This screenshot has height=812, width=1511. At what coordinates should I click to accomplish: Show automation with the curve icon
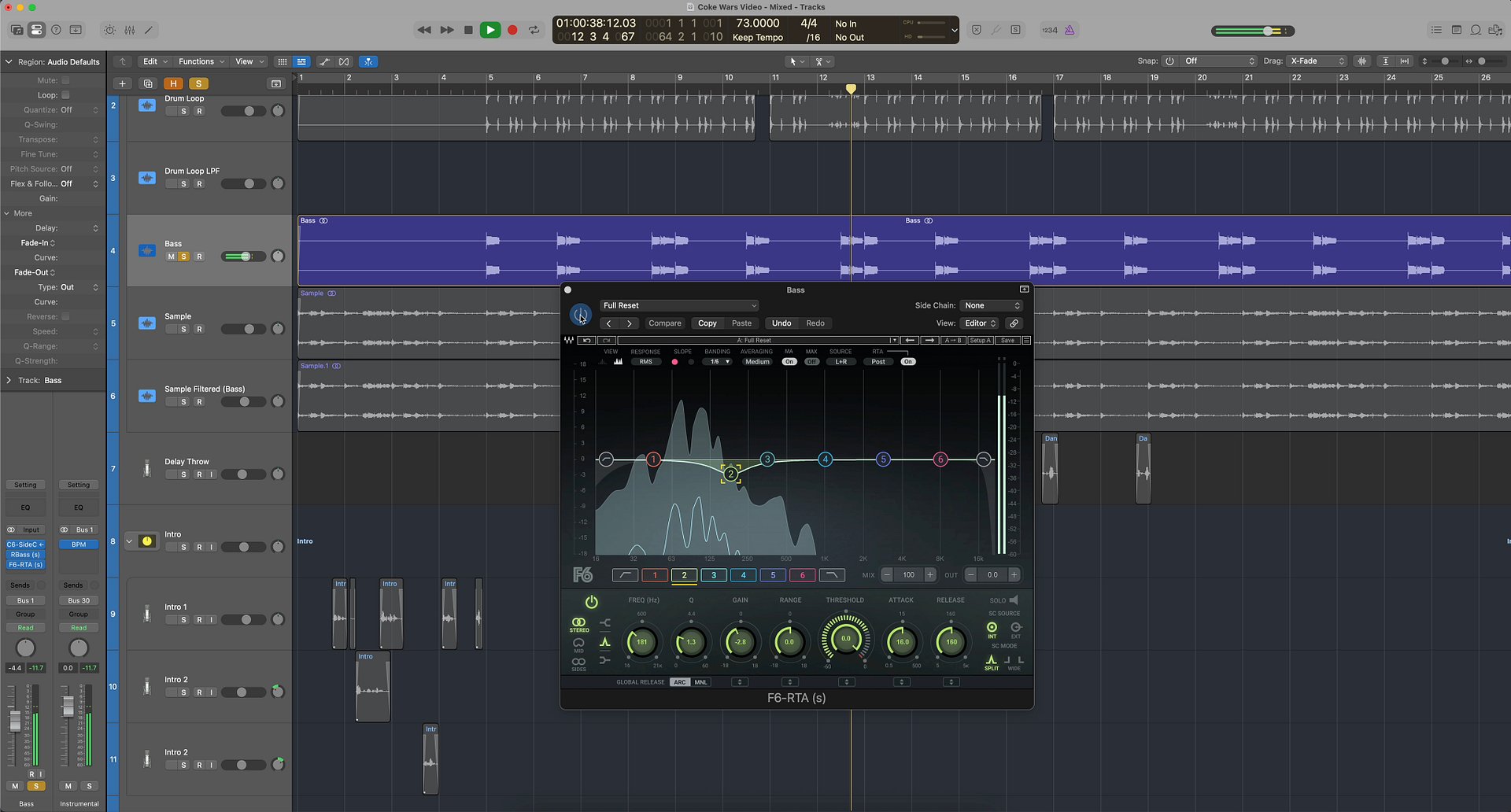(x=324, y=61)
